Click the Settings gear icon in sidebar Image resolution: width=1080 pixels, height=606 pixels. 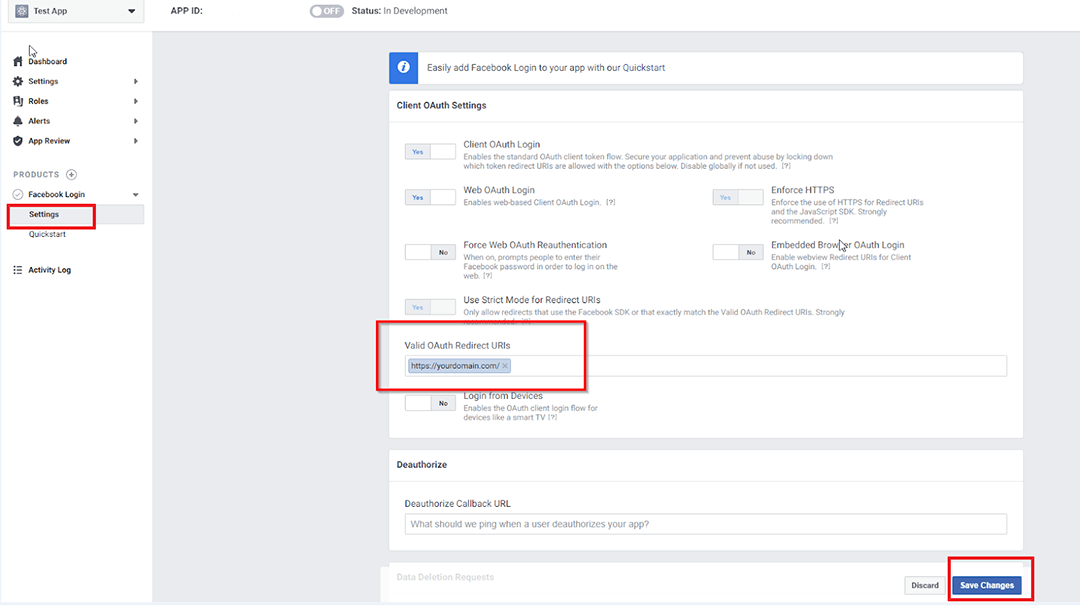[18, 81]
